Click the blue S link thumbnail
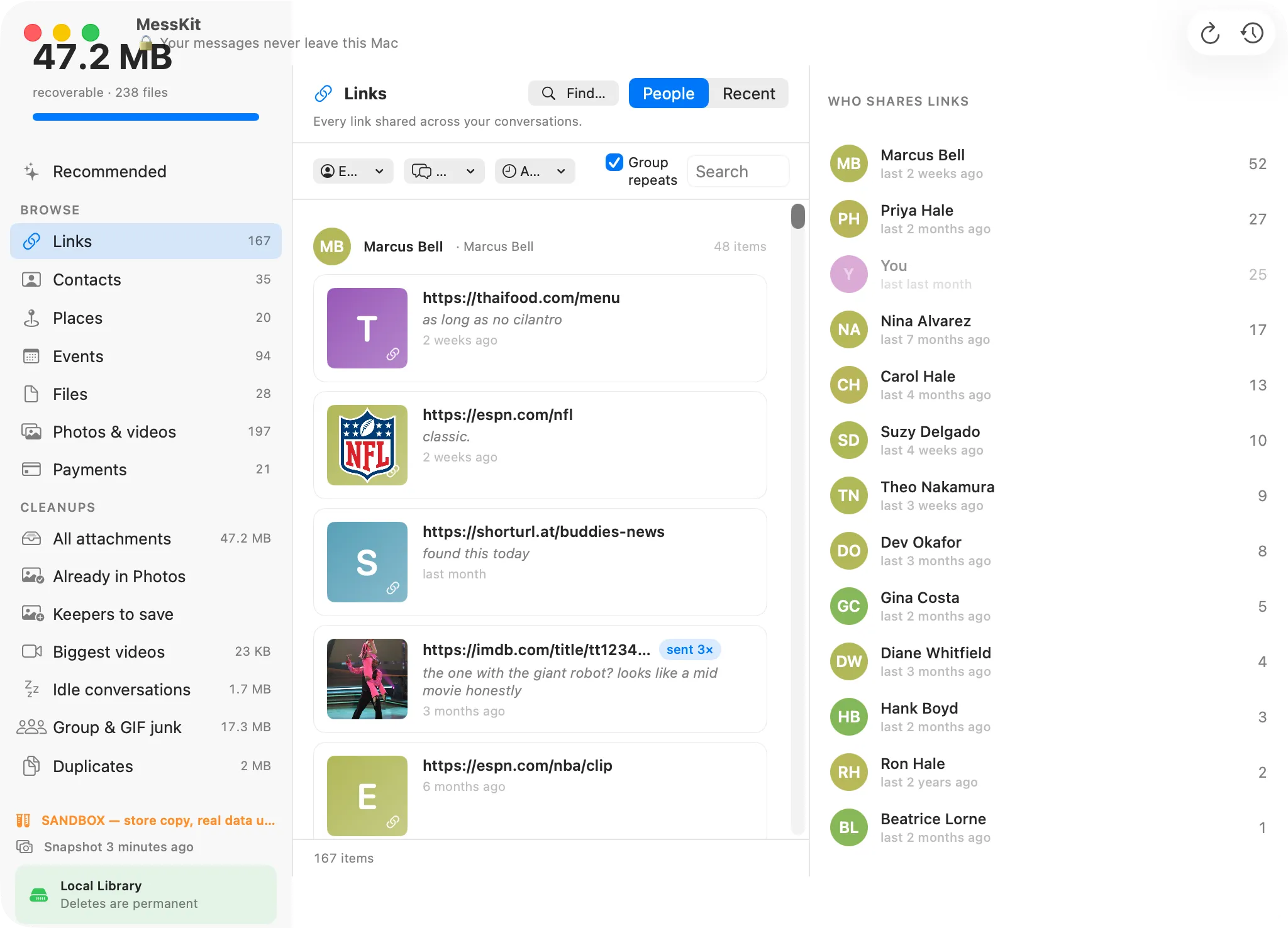The image size is (1288, 928). tap(367, 562)
